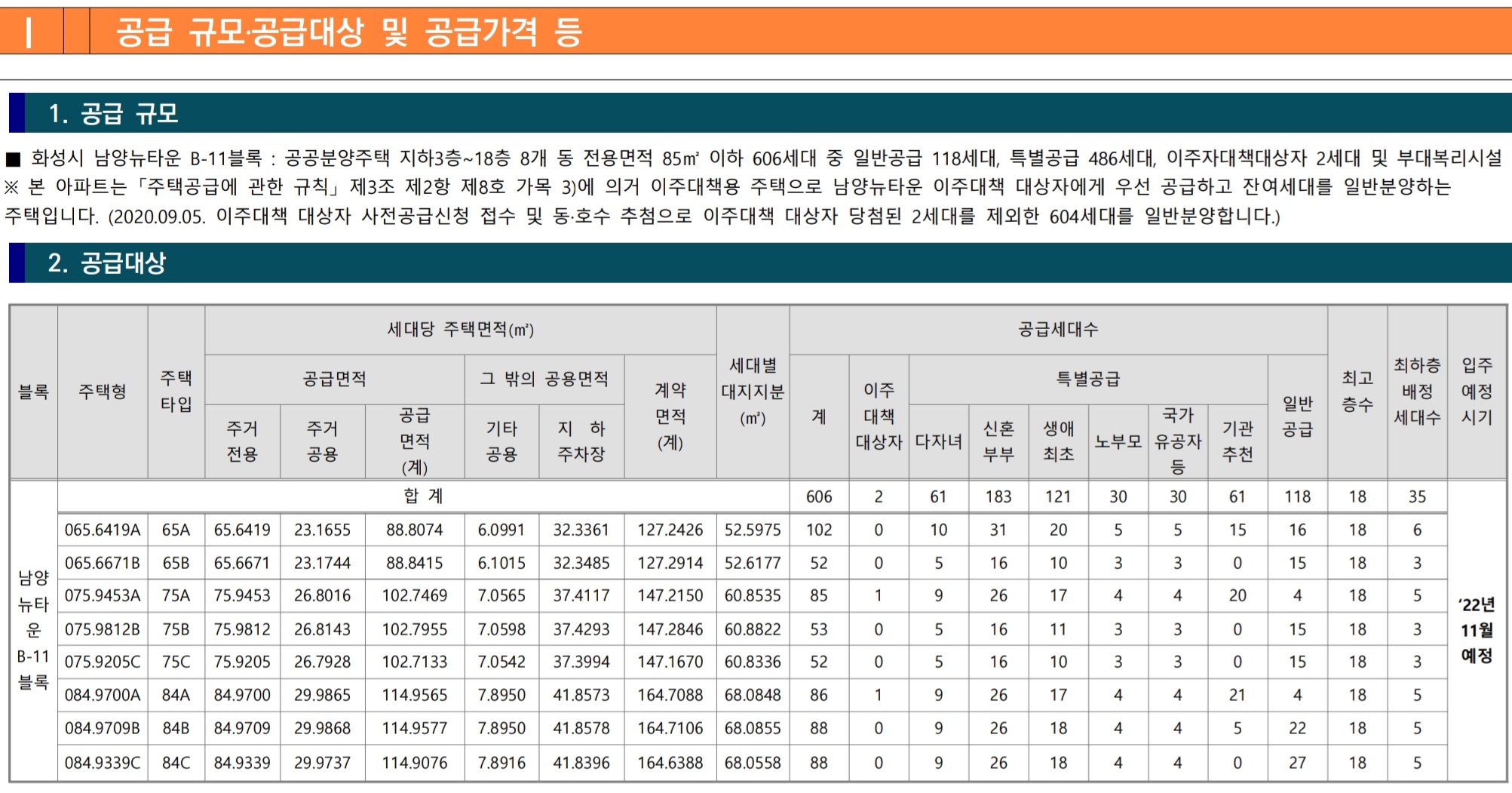Click the 계약면적 value 164.6388
This screenshot has width=1512, height=793.
pyautogui.click(x=670, y=763)
